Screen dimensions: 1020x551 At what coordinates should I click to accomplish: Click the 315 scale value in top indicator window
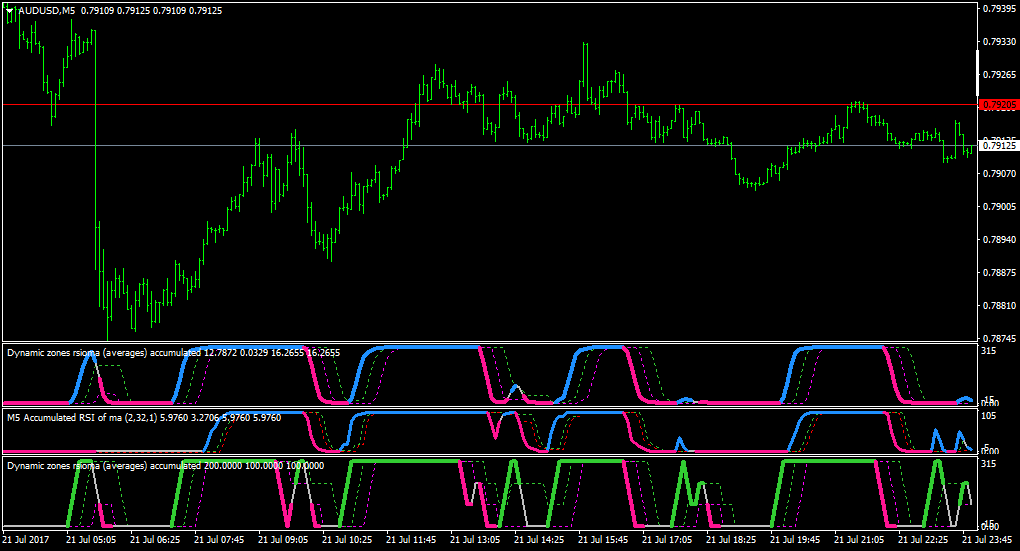(989, 351)
